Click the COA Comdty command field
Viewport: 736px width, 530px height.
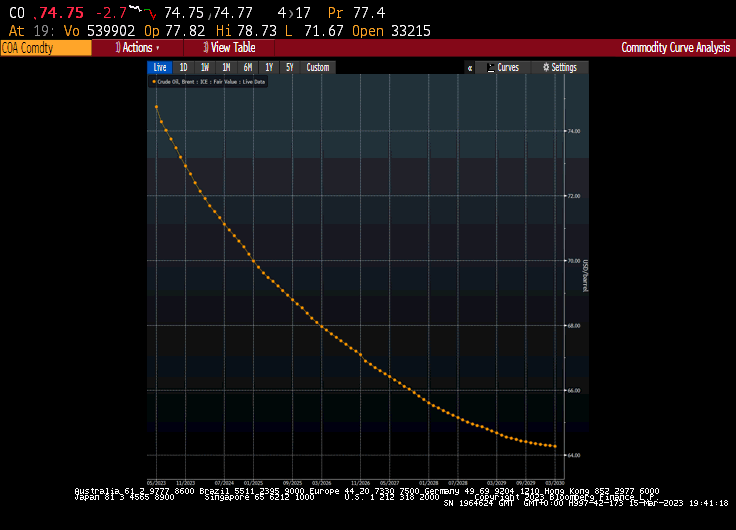coord(46,48)
